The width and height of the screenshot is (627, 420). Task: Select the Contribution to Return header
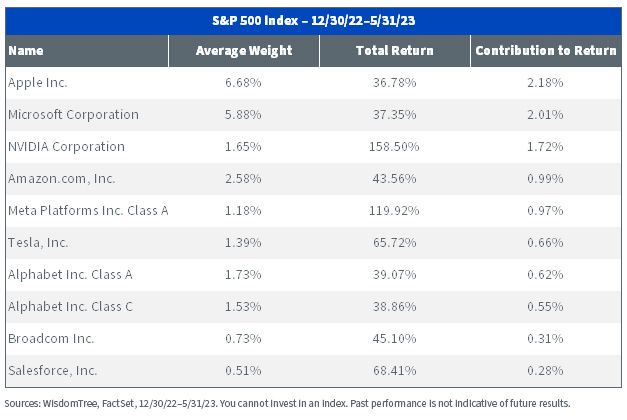546,51
